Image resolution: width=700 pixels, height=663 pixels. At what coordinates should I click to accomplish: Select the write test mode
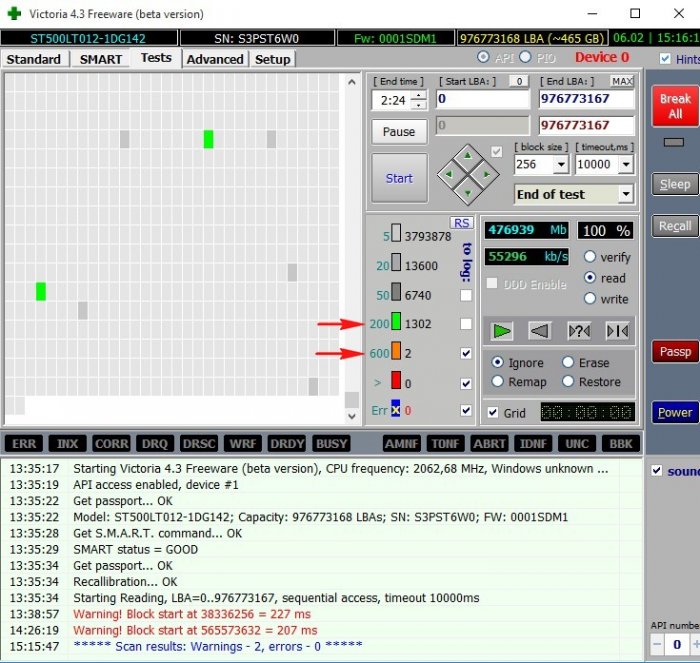tap(590, 299)
